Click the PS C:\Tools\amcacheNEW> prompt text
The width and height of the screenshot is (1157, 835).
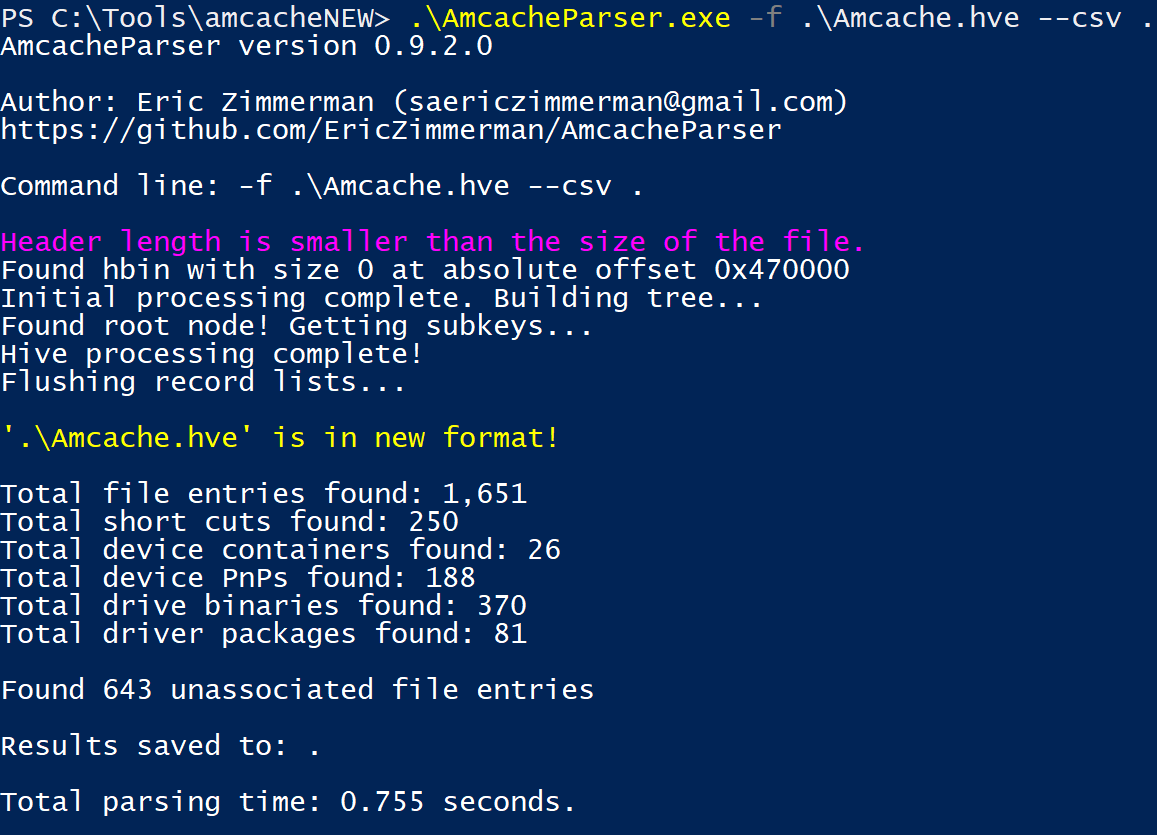click(196, 18)
